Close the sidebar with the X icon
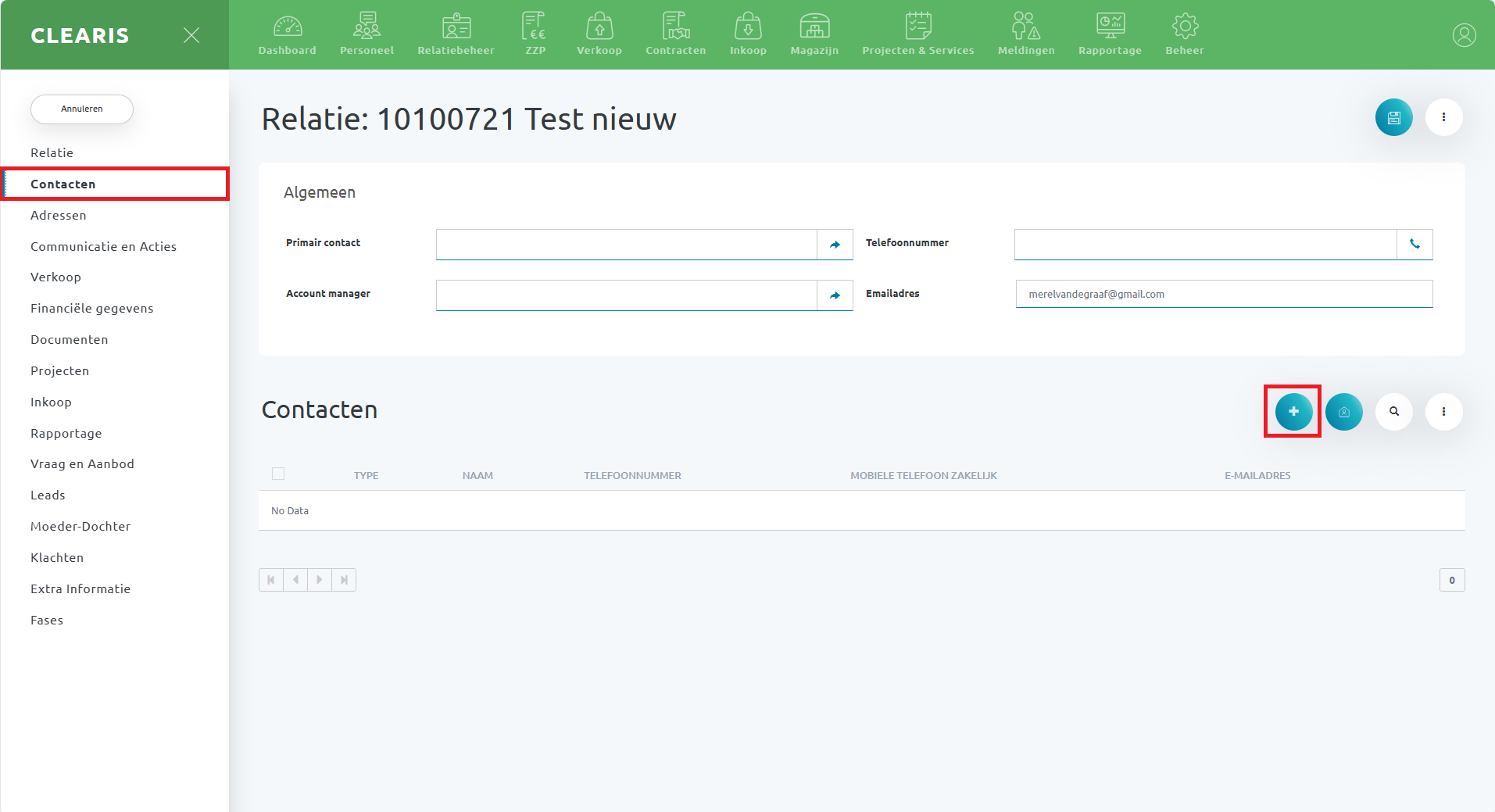The image size is (1495, 812). coord(191,35)
